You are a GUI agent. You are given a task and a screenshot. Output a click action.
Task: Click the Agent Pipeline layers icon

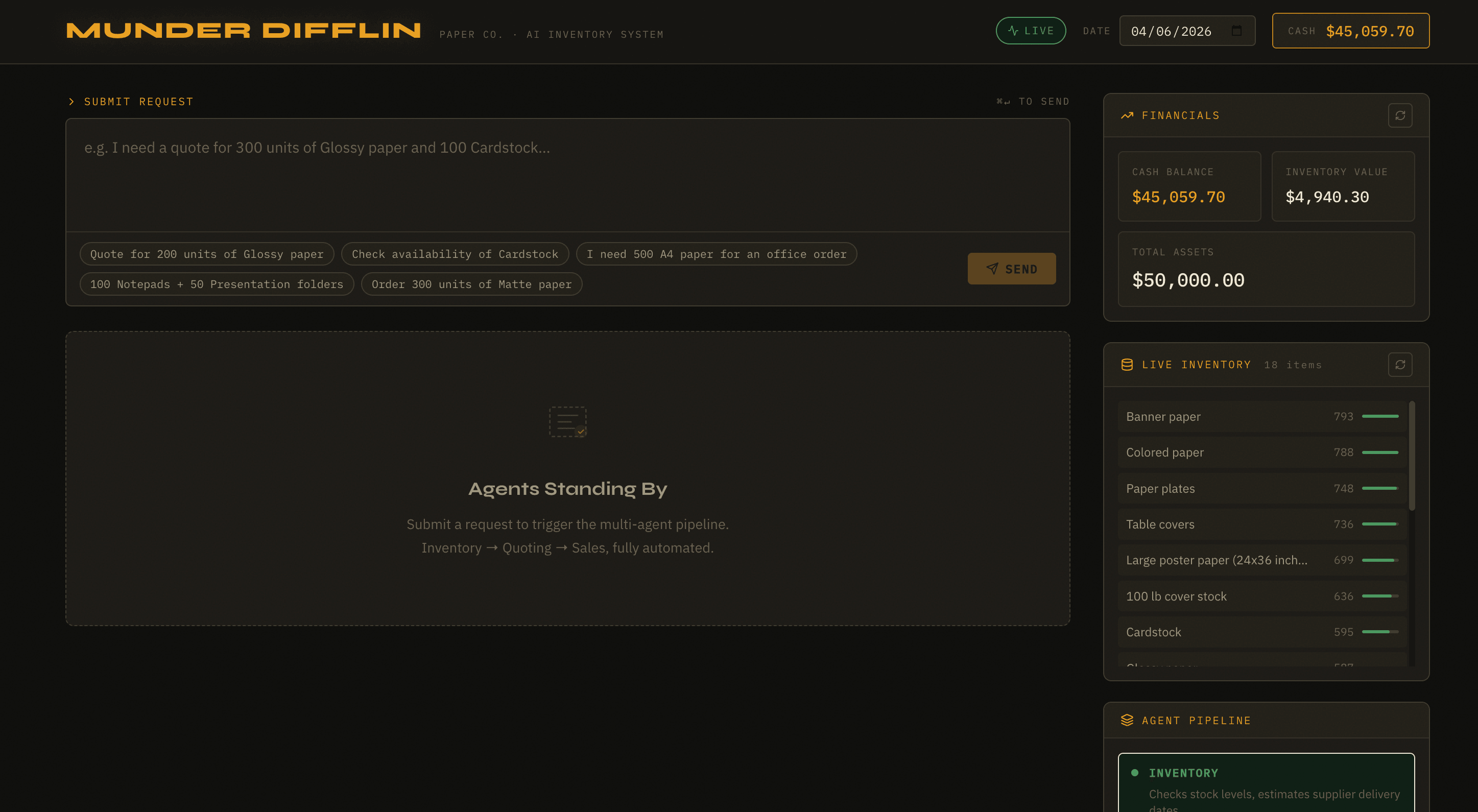click(1127, 720)
